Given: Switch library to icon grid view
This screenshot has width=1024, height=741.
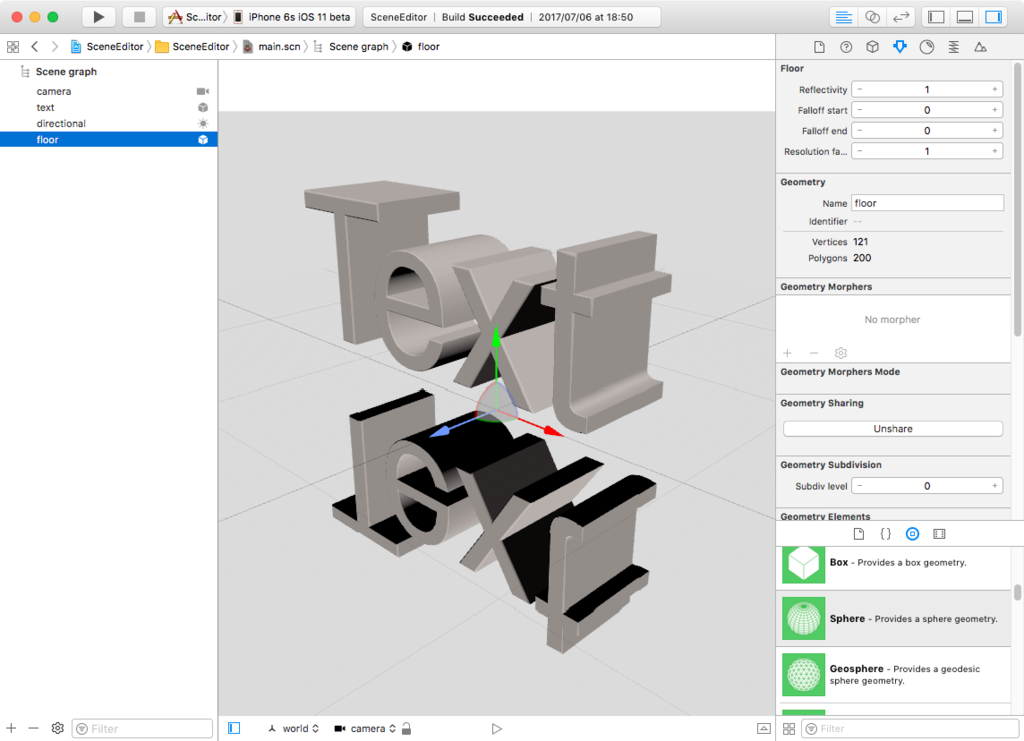Looking at the screenshot, I should tap(789, 729).
